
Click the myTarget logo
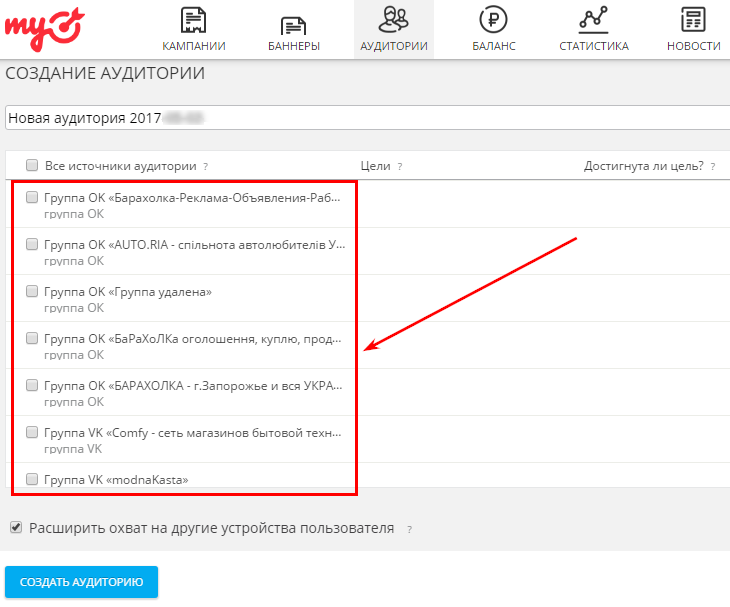pyautogui.click(x=45, y=28)
